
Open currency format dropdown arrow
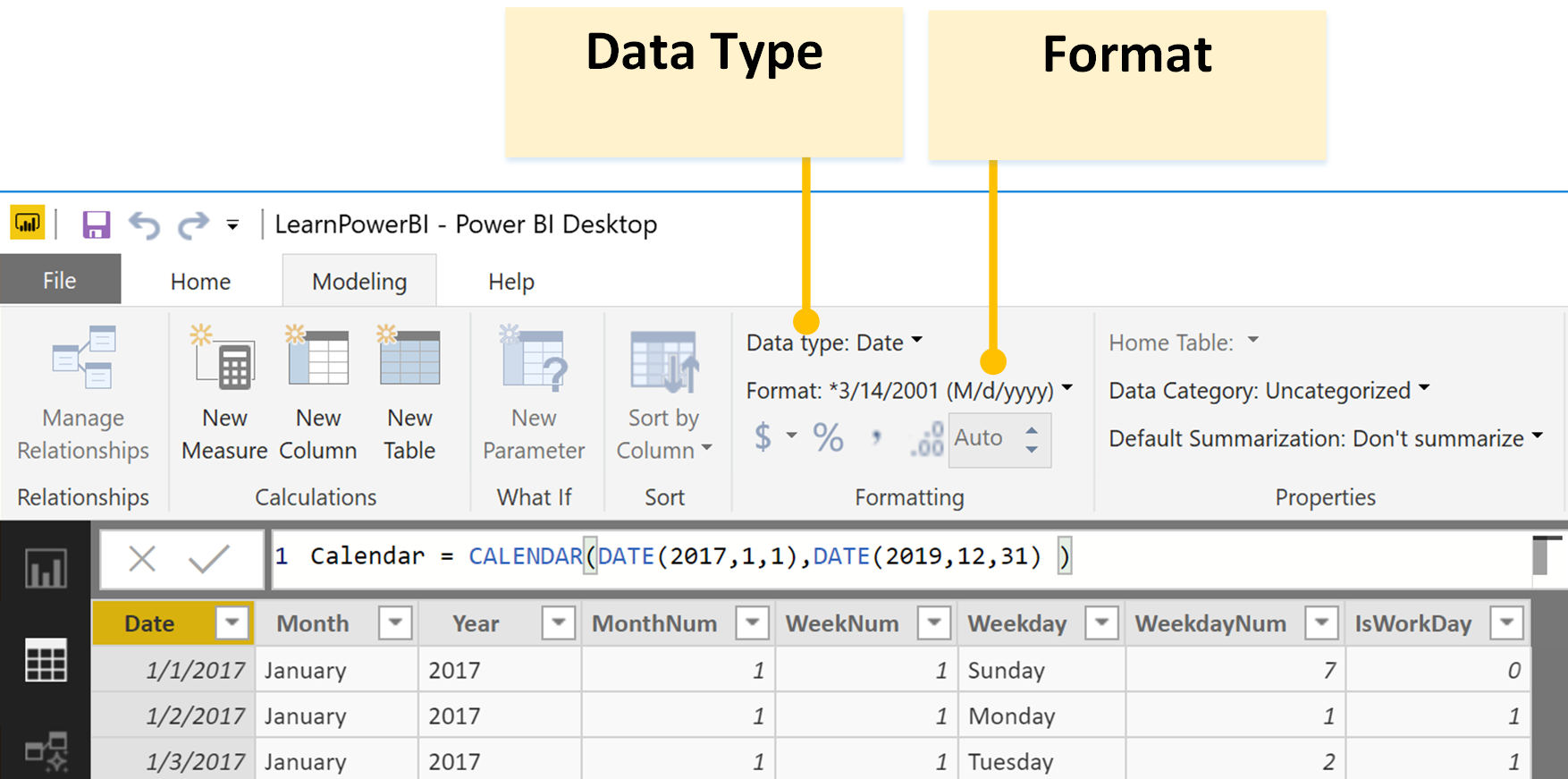coord(792,436)
